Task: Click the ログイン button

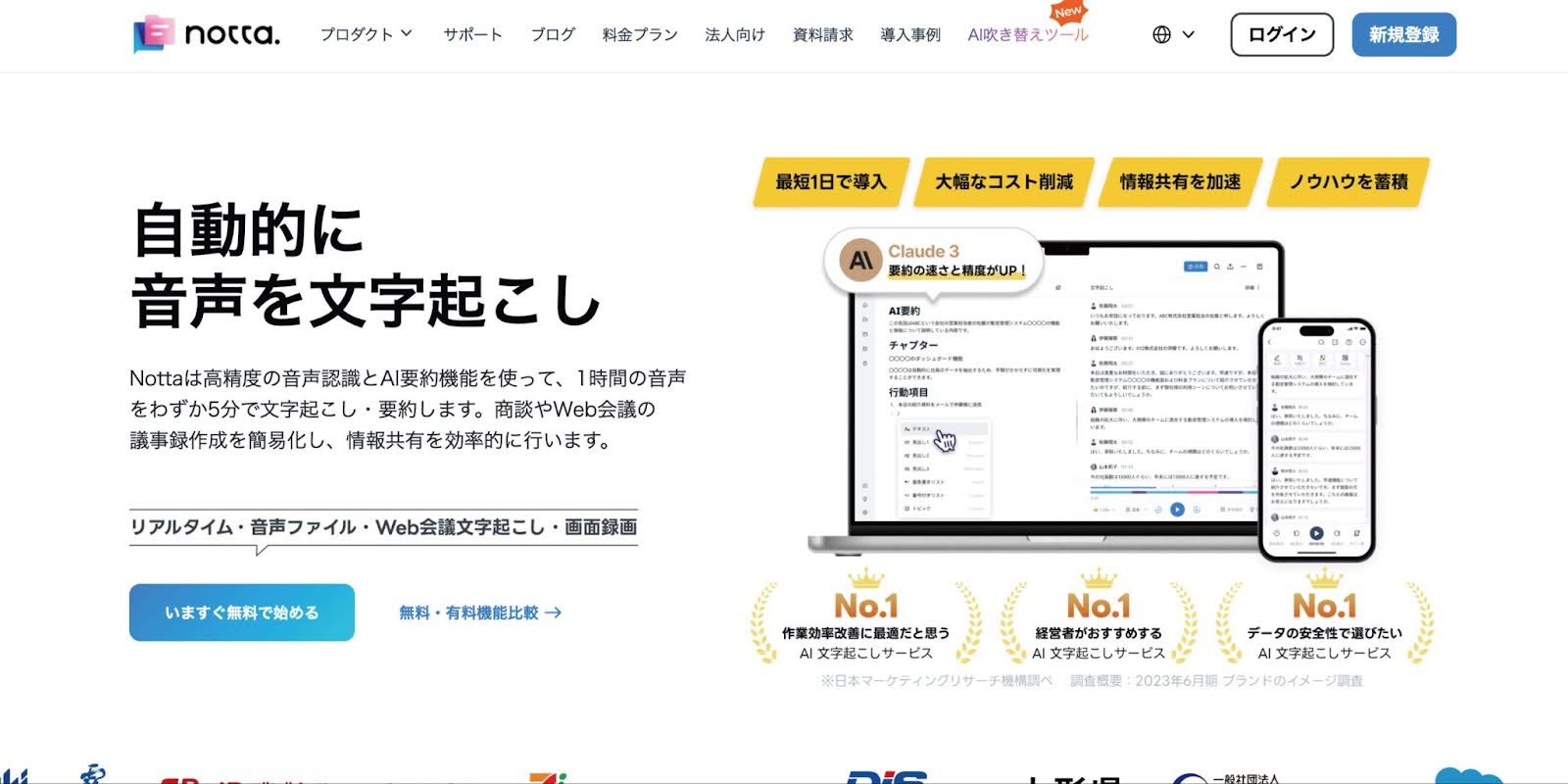Action: tap(1281, 34)
